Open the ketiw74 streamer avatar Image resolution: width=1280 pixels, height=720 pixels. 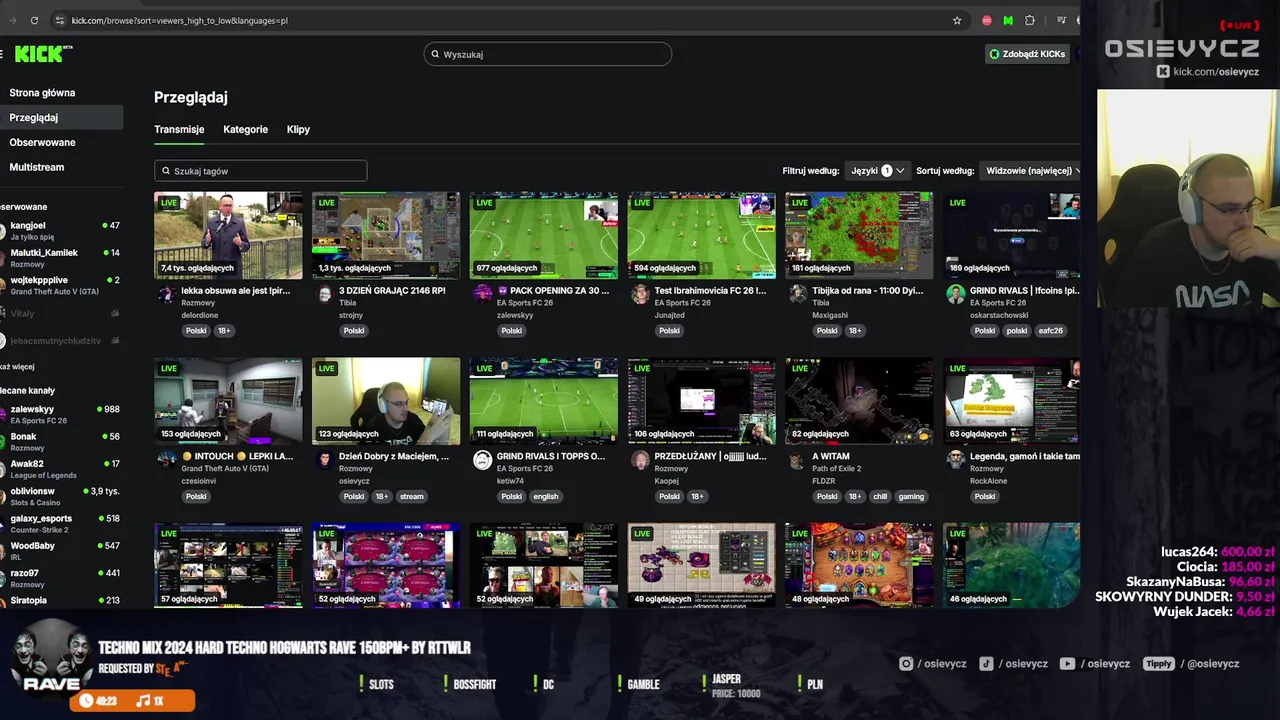point(482,460)
